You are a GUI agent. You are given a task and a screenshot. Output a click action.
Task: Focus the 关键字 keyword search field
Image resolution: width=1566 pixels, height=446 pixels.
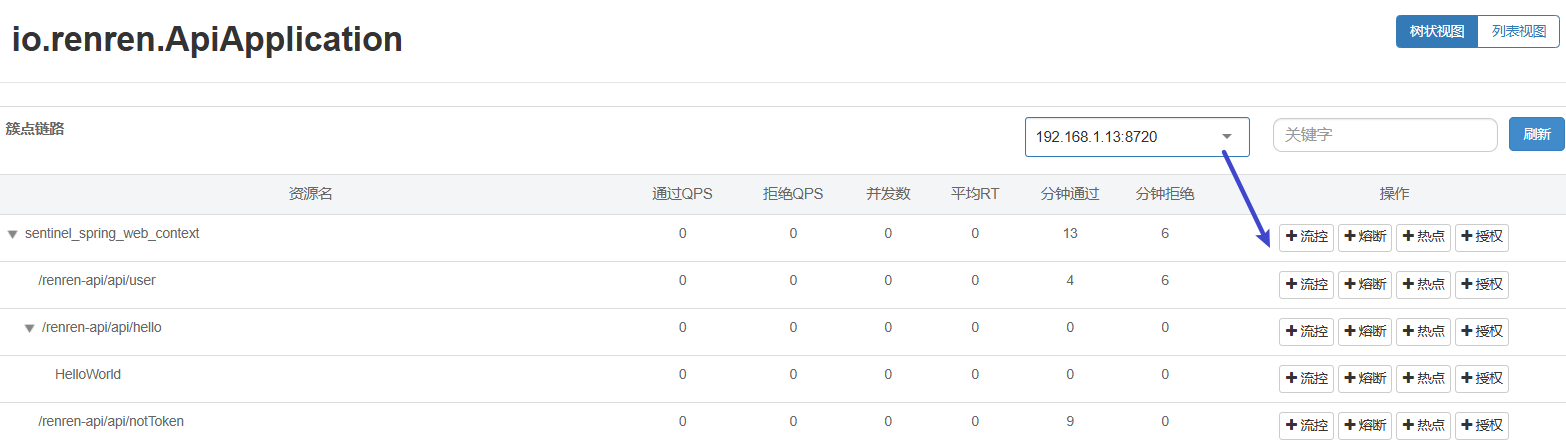[x=1385, y=134]
